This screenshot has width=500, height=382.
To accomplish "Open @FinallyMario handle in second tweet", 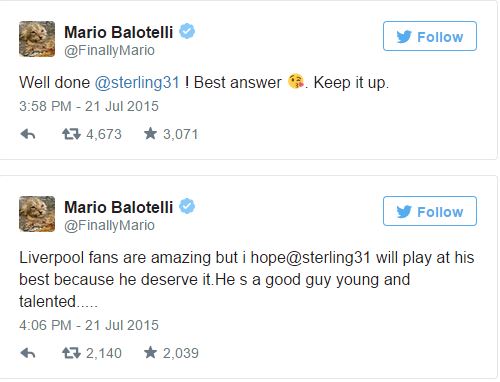I will (109, 226).
